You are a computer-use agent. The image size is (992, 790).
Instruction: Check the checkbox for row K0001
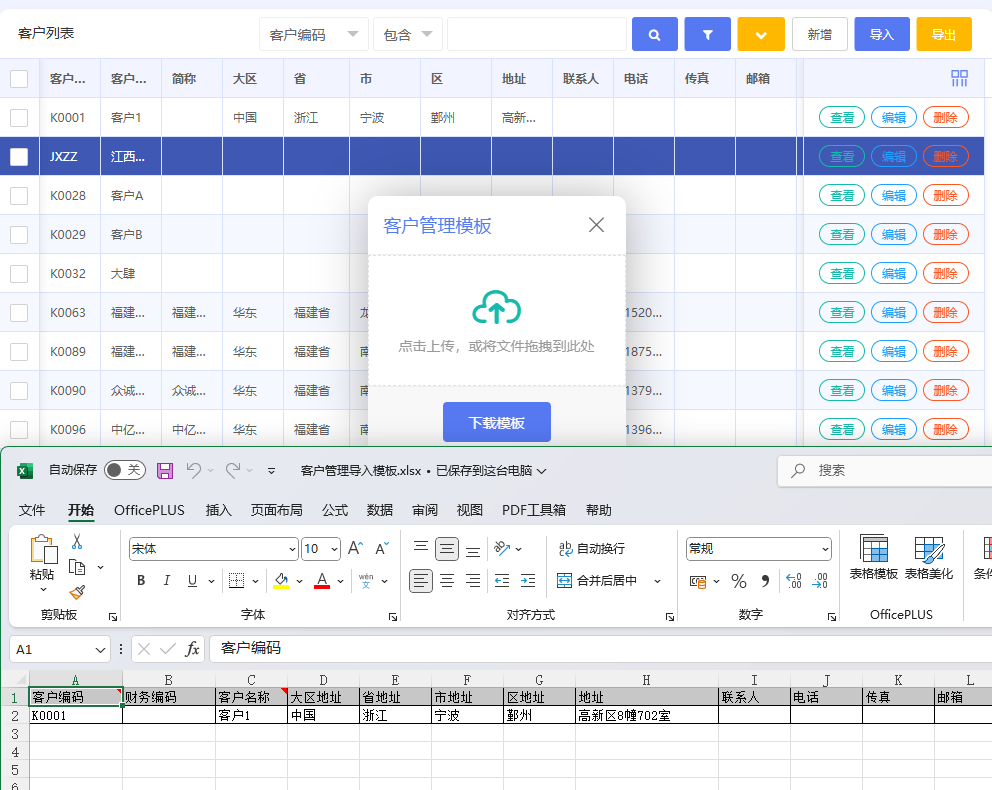click(x=19, y=118)
